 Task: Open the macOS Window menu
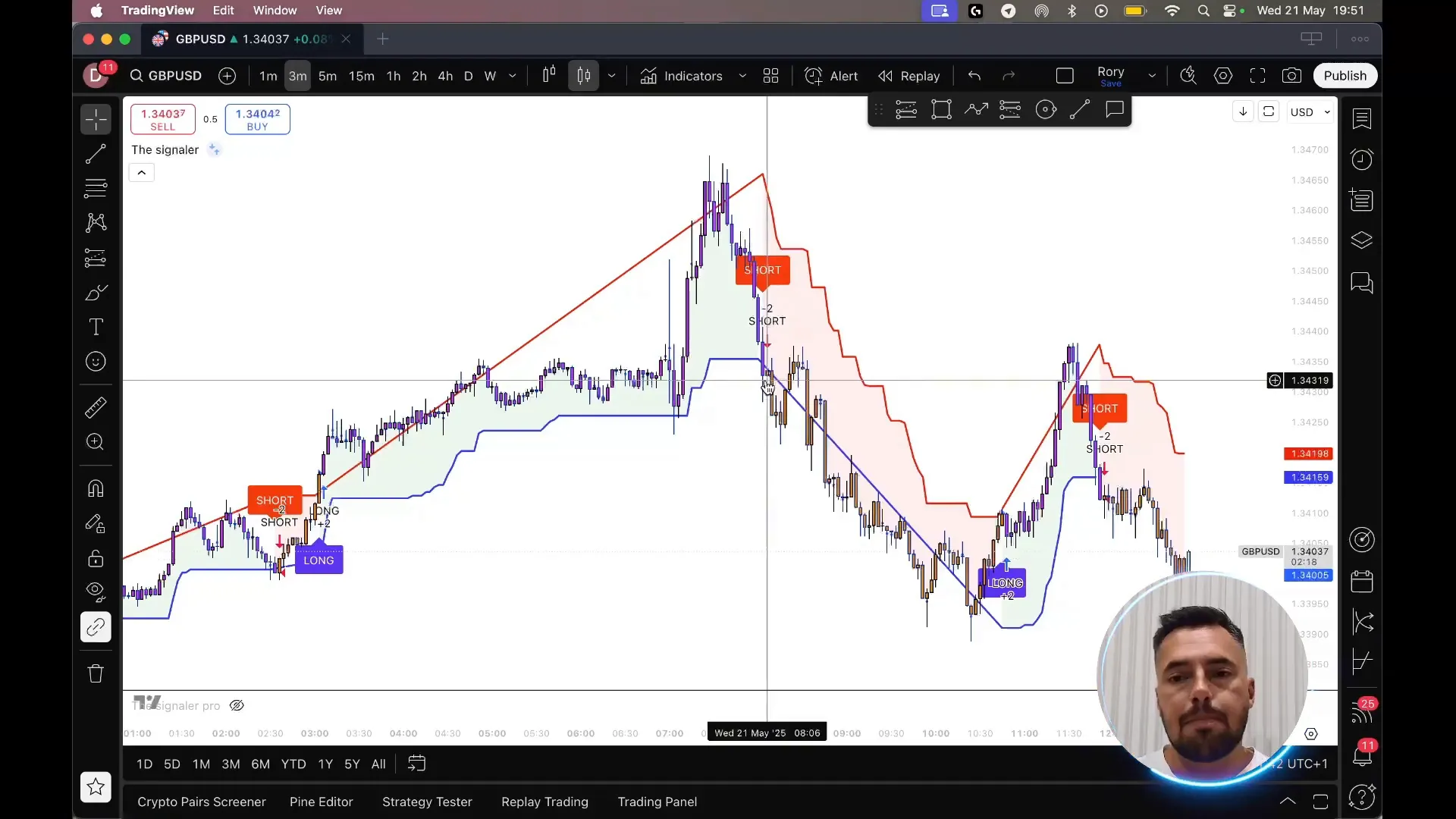point(275,11)
